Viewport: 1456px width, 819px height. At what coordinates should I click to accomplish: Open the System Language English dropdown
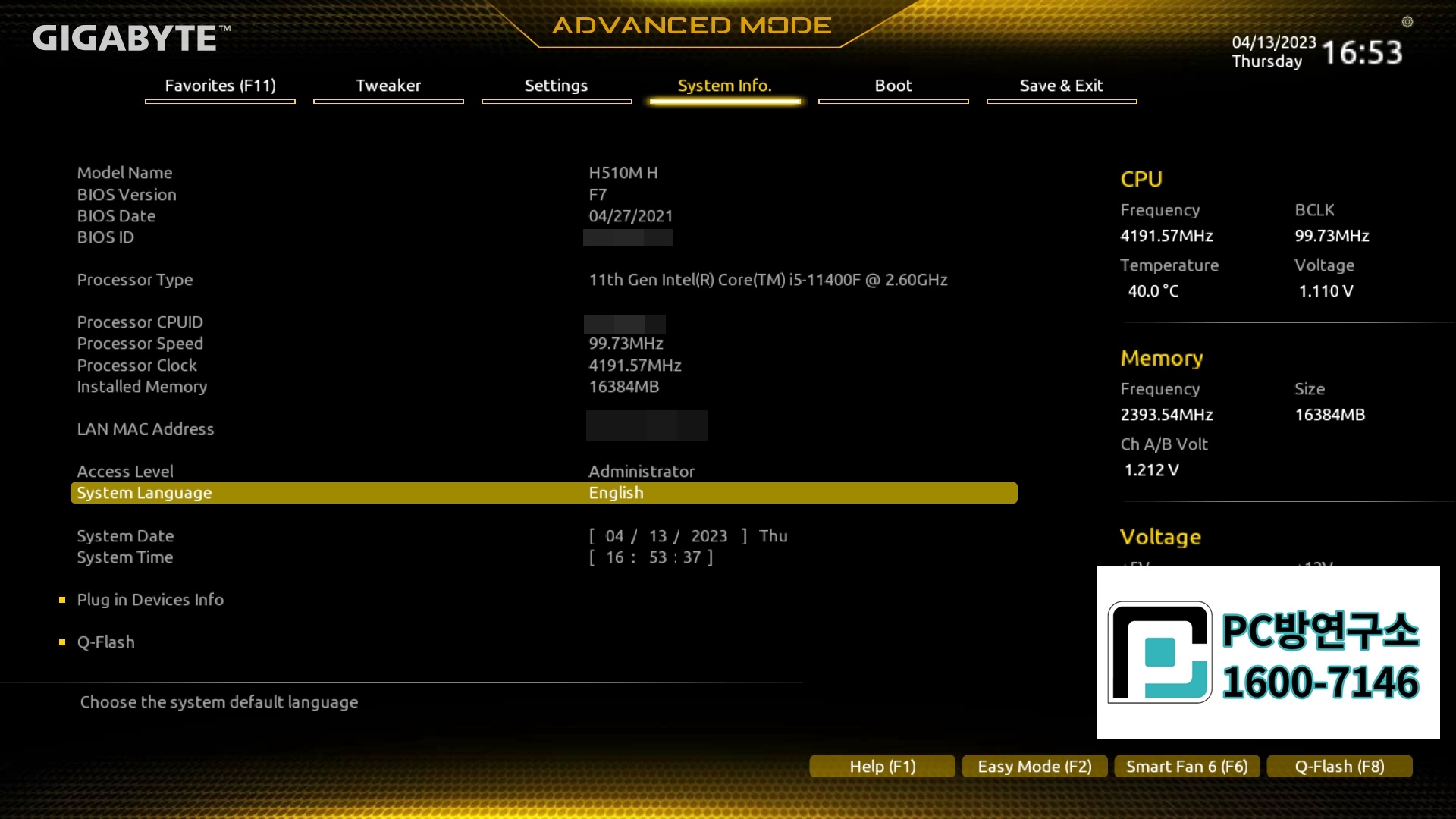(616, 493)
